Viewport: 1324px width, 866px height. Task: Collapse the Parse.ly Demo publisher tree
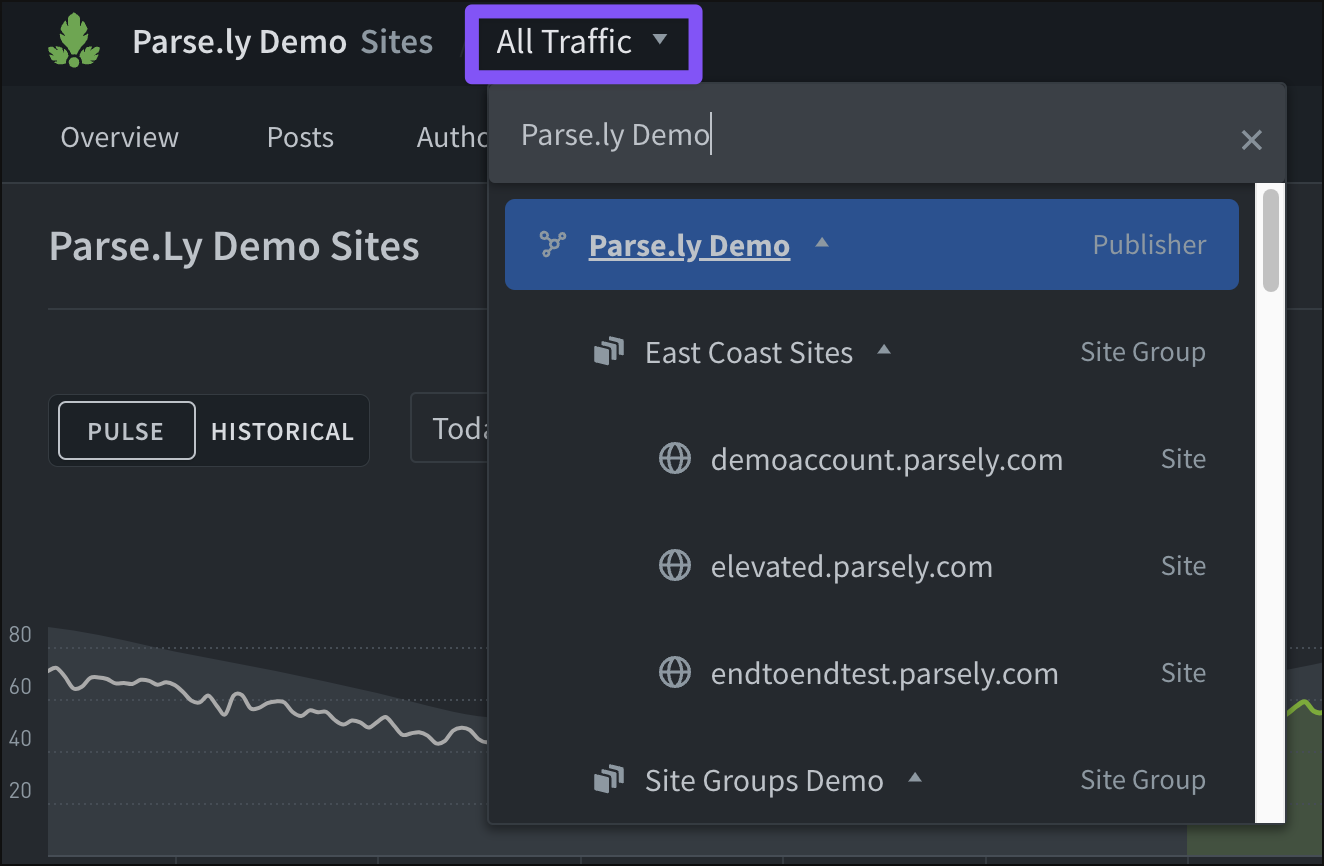822,242
